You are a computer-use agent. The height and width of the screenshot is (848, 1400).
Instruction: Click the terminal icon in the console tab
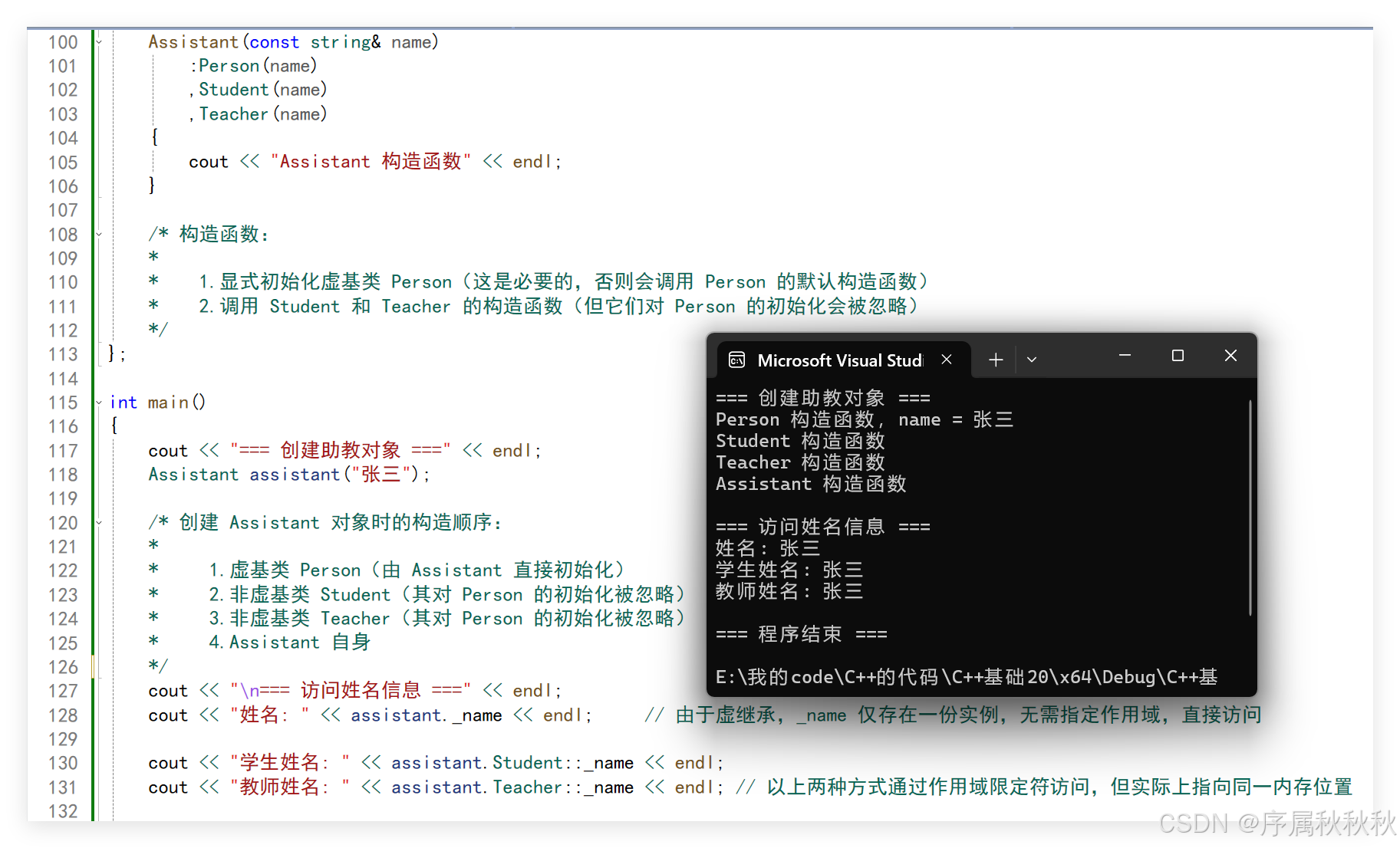(x=736, y=360)
